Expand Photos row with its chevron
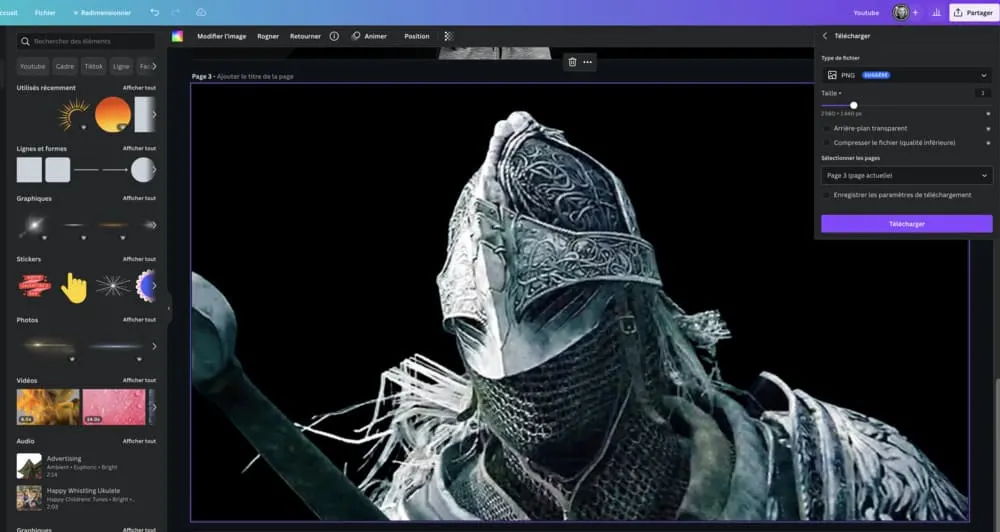Screen dimensions: 1000x532 click(154, 346)
